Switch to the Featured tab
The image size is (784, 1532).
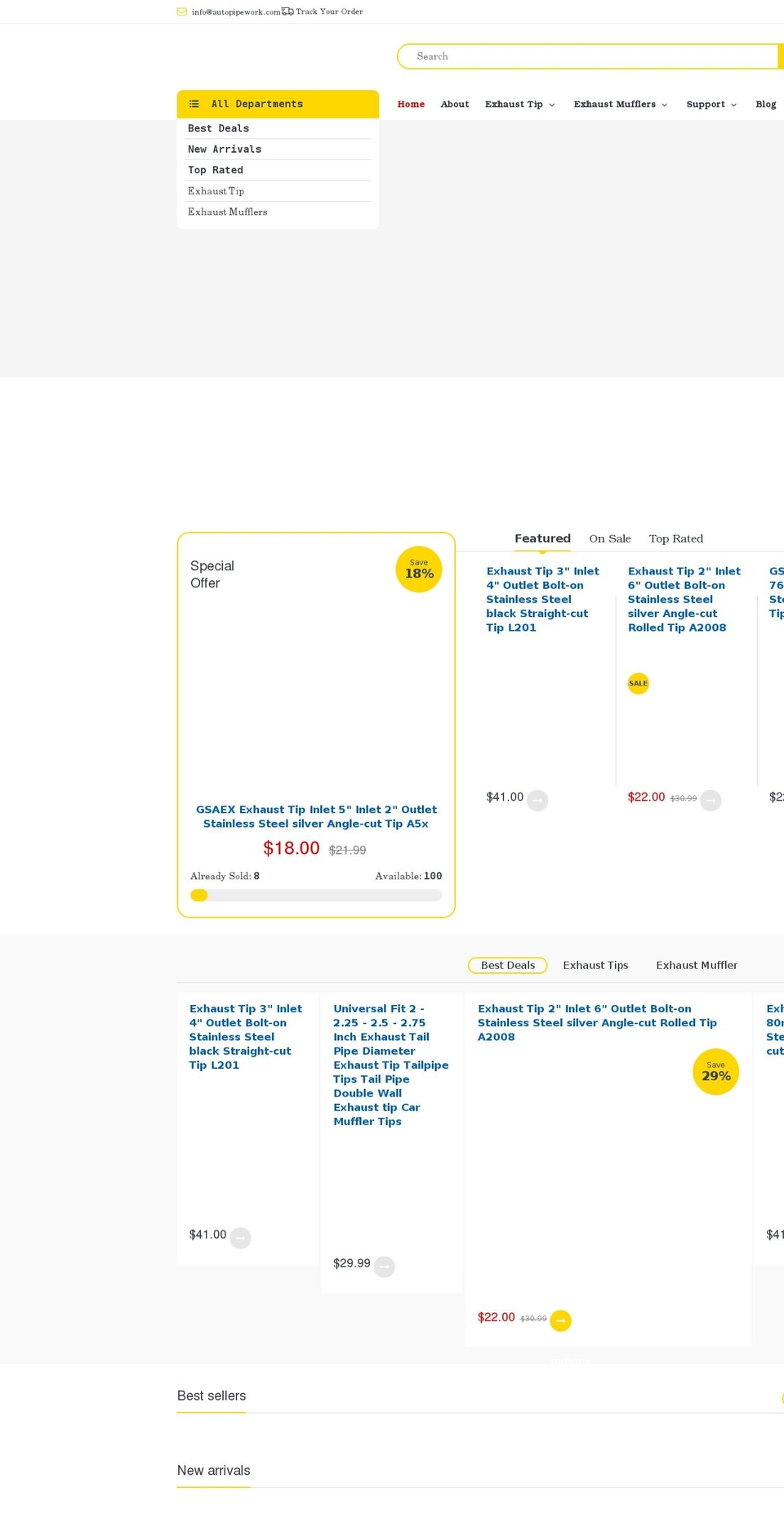click(x=542, y=538)
